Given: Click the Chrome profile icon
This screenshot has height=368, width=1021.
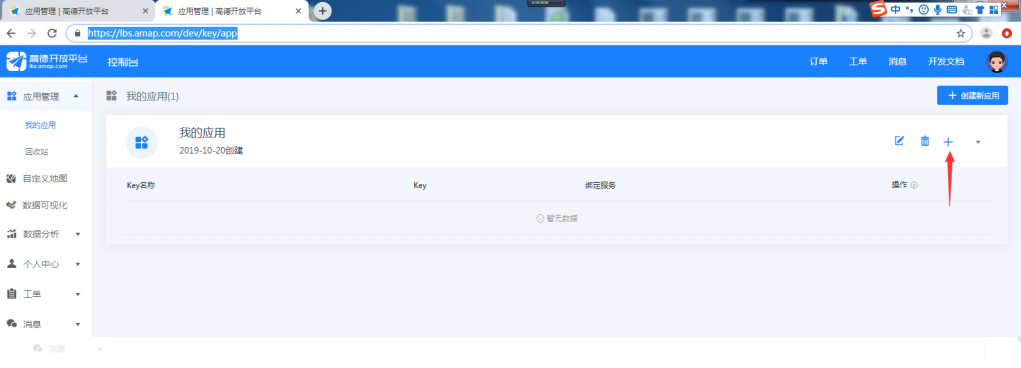Looking at the screenshot, I should (x=986, y=33).
